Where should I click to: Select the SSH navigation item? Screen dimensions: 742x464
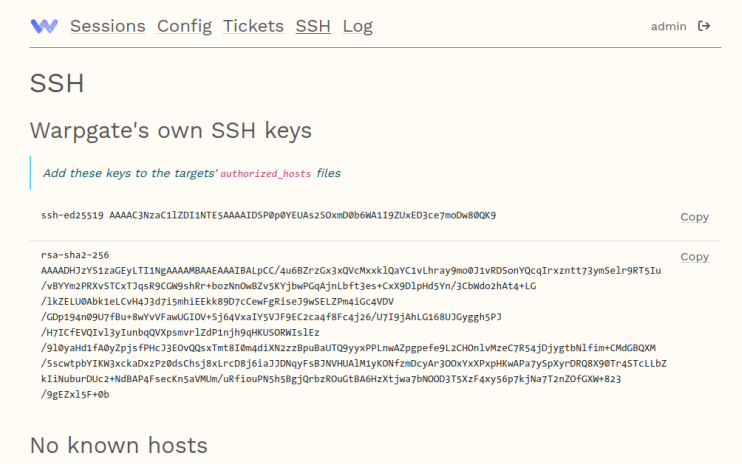click(x=313, y=26)
